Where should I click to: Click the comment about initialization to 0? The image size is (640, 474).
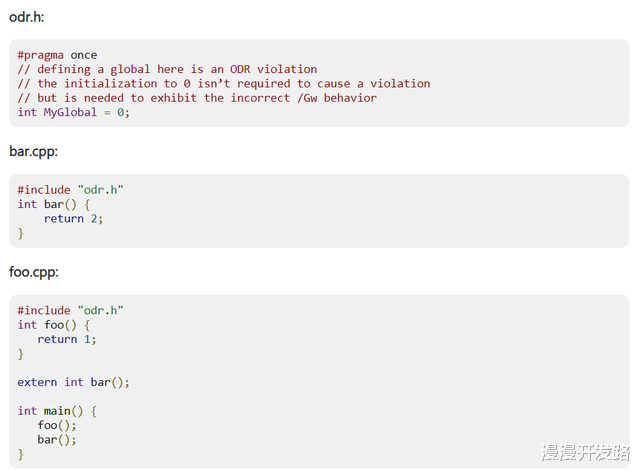tap(224, 83)
